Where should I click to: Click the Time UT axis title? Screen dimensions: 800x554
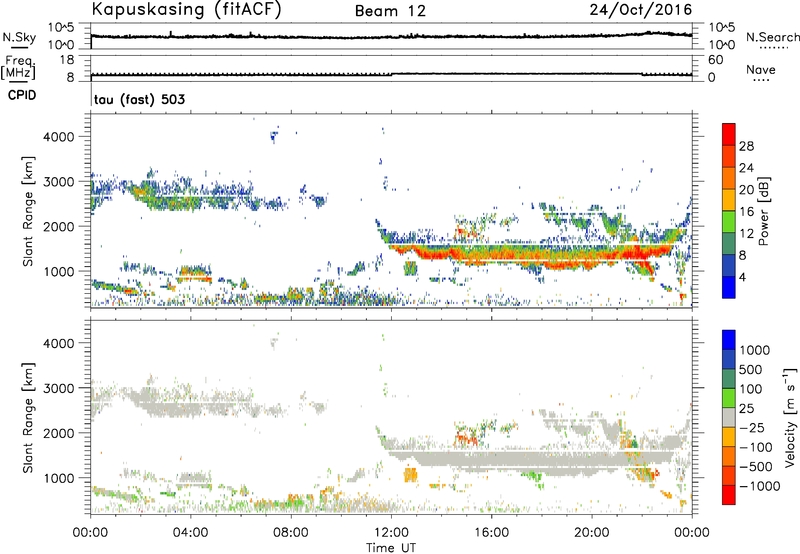tap(391, 548)
